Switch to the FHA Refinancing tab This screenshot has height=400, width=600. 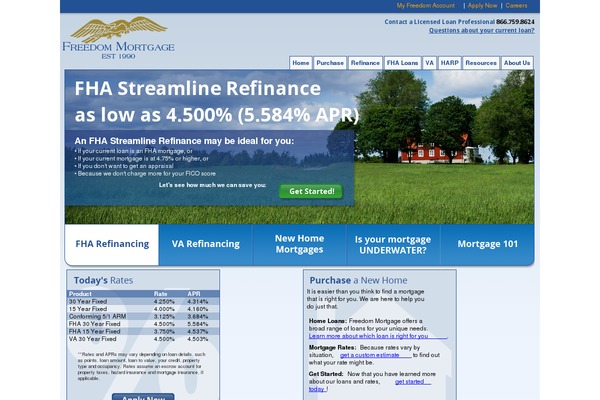click(112, 244)
